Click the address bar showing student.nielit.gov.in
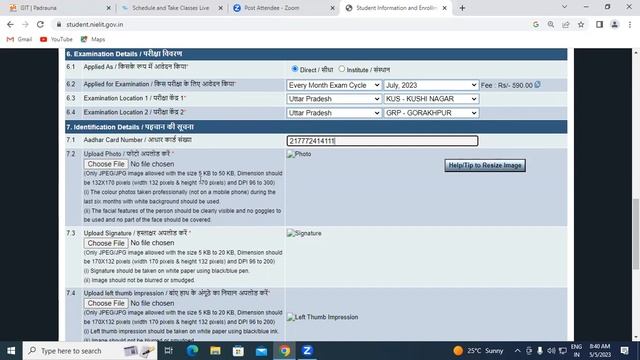This screenshot has height=360, width=640. coord(294,24)
